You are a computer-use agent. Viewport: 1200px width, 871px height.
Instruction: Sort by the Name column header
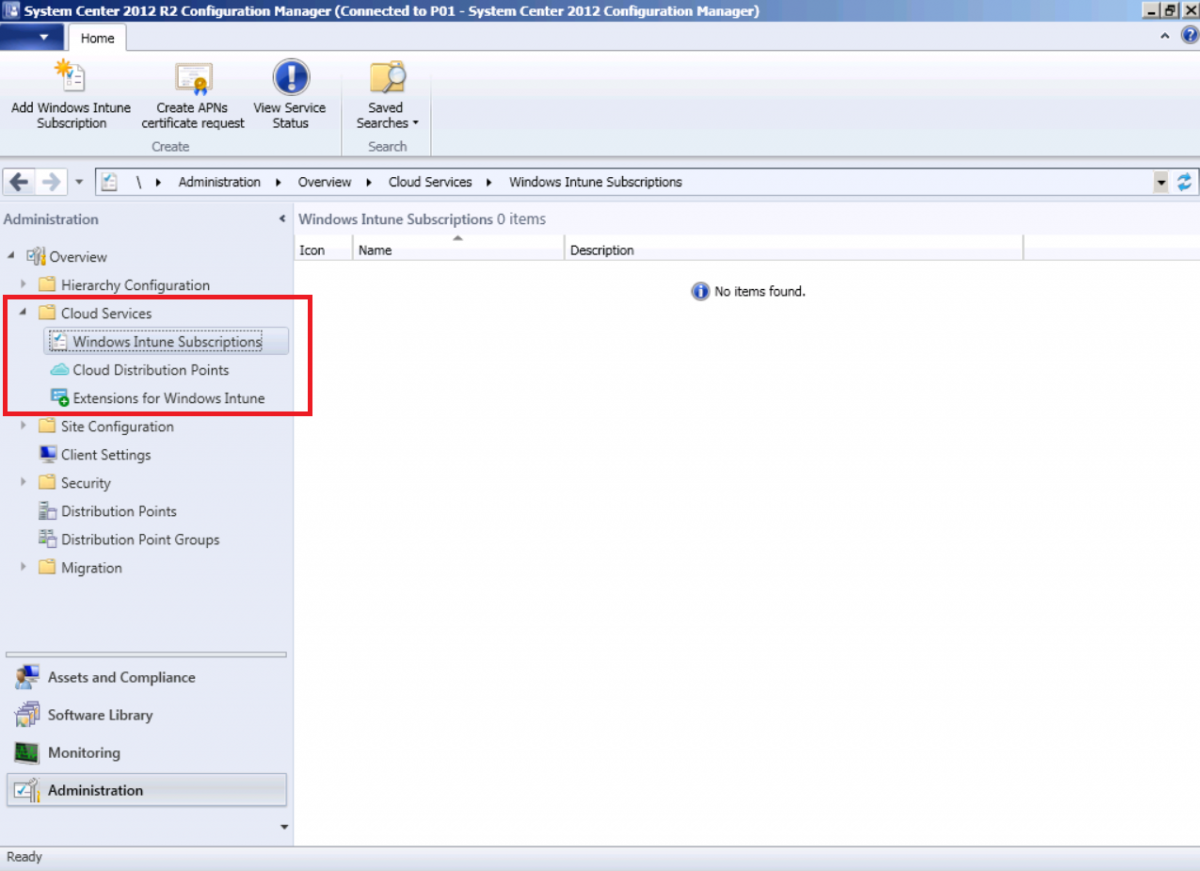459,250
